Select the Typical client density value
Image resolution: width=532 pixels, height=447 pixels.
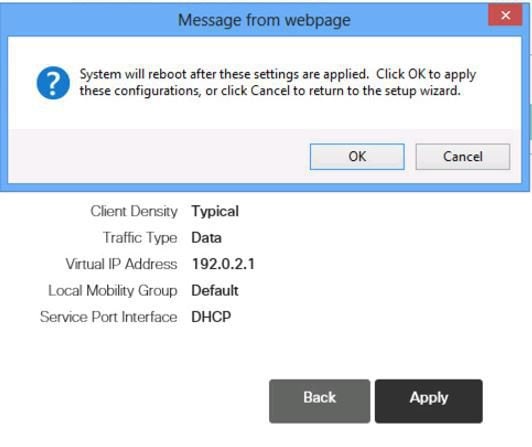pyautogui.click(x=215, y=211)
